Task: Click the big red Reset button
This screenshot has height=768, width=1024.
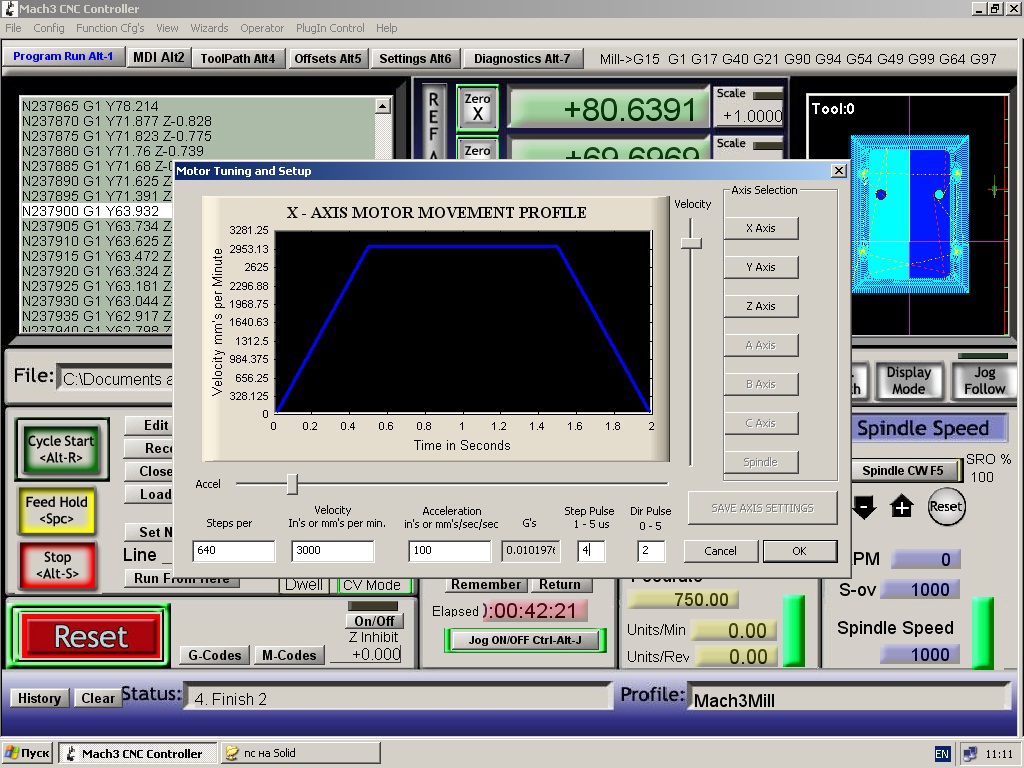Action: [89, 636]
